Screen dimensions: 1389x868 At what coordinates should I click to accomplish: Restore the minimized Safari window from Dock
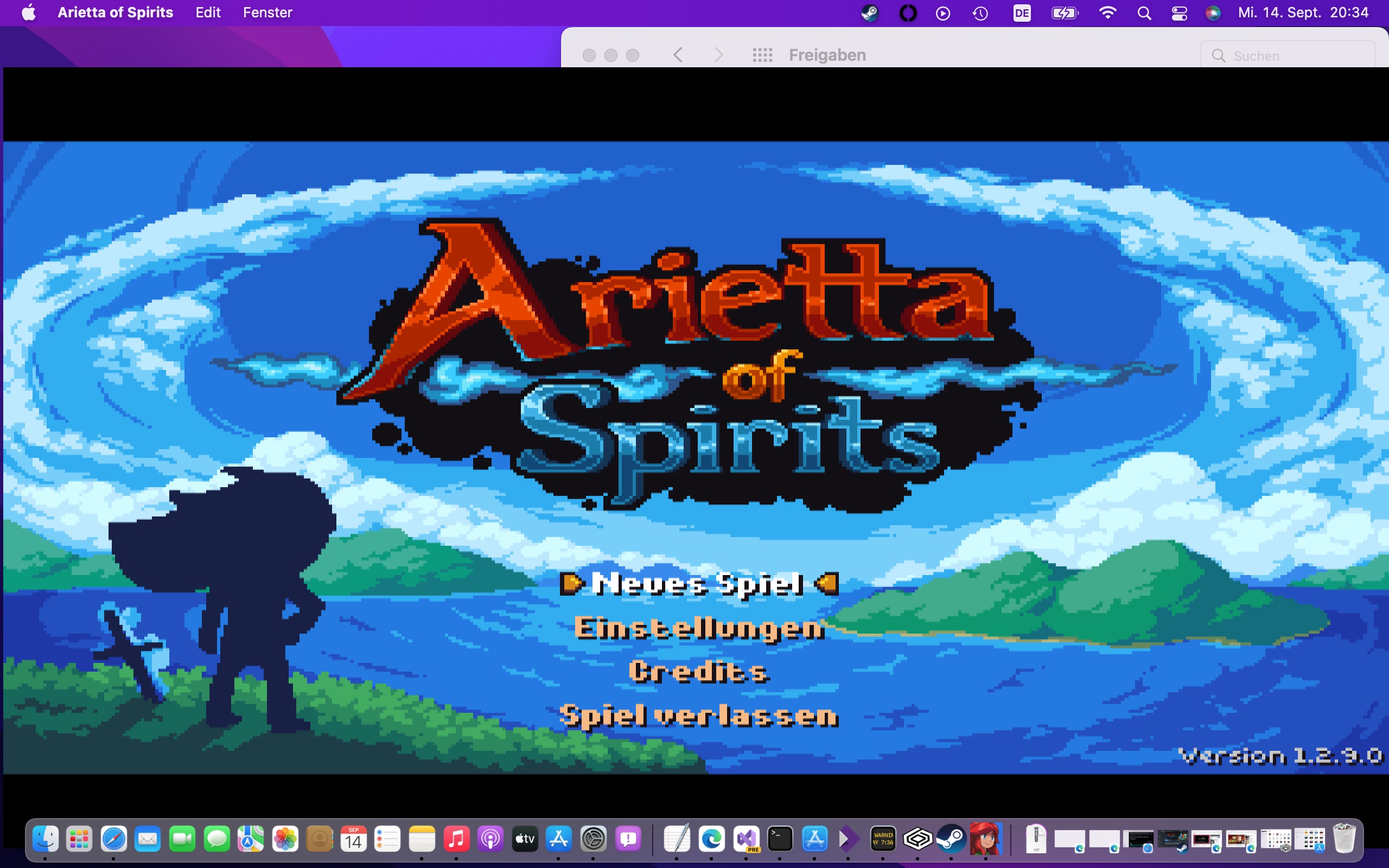(1139, 840)
